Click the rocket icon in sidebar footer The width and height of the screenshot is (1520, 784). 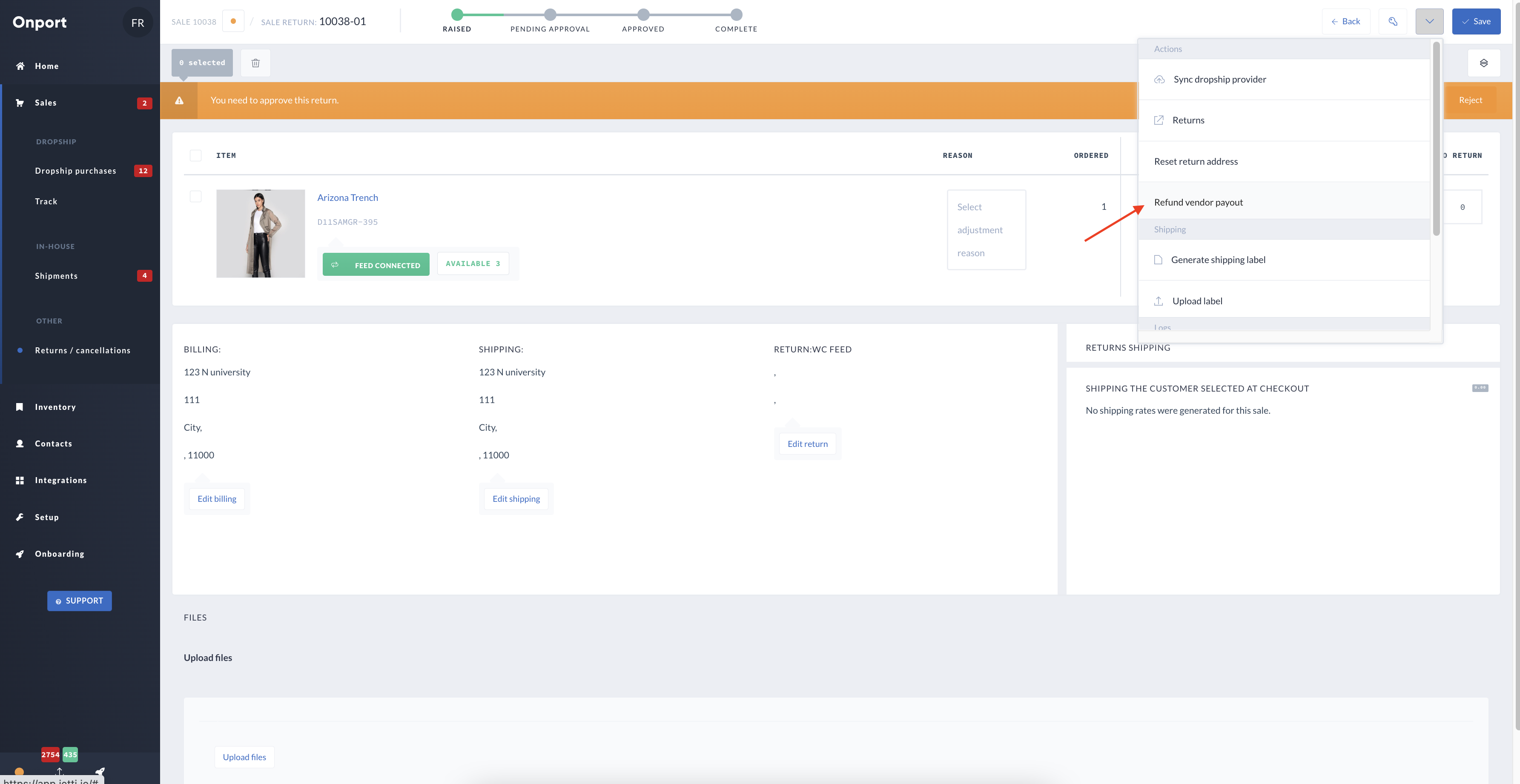click(x=100, y=772)
